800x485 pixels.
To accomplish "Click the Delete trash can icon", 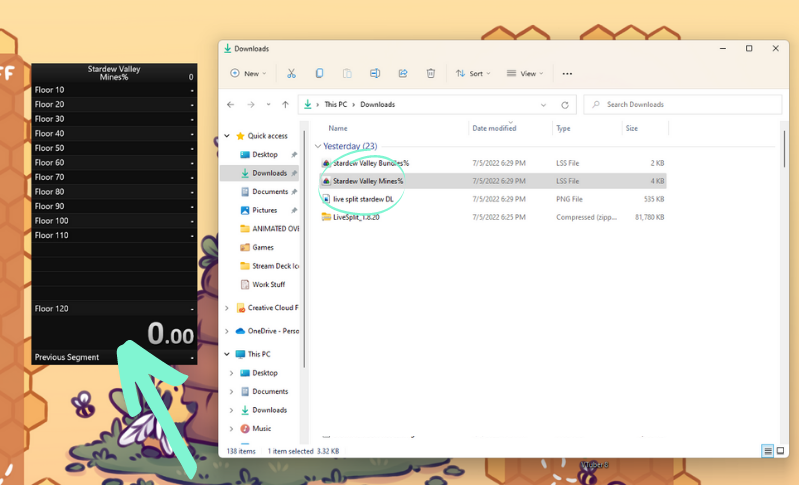I will 431,73.
